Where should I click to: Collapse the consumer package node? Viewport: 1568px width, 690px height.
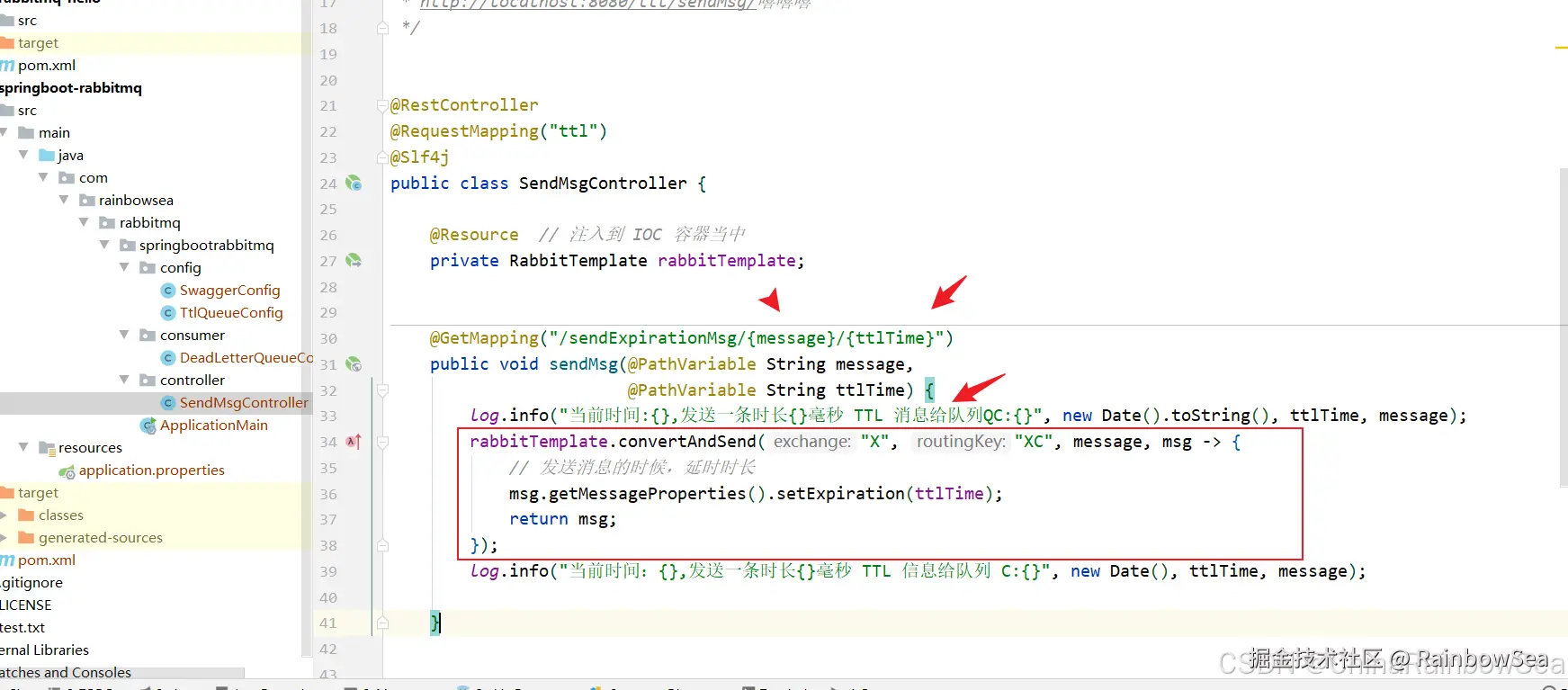124,335
